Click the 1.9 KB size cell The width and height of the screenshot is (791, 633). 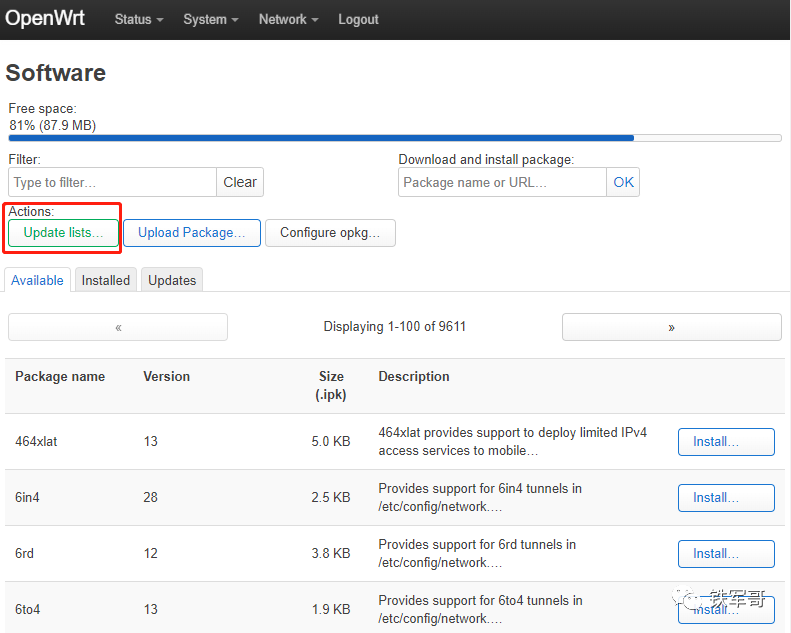[x=330, y=609]
